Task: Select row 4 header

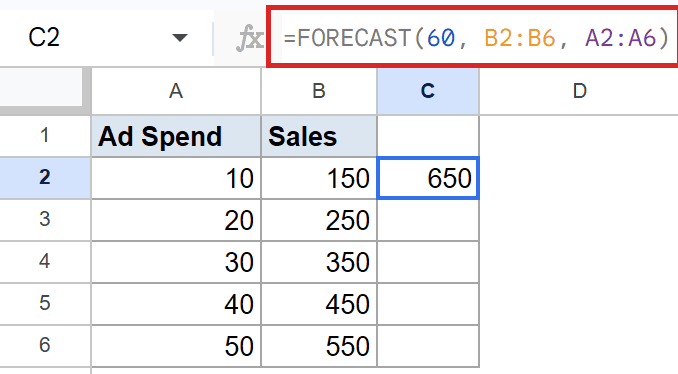Action: 45,262
